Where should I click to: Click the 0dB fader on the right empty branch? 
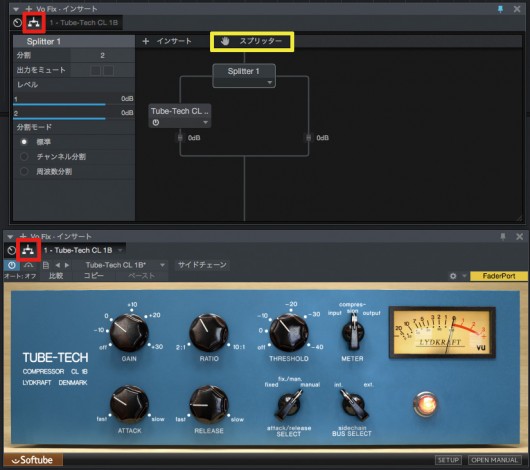(308, 138)
